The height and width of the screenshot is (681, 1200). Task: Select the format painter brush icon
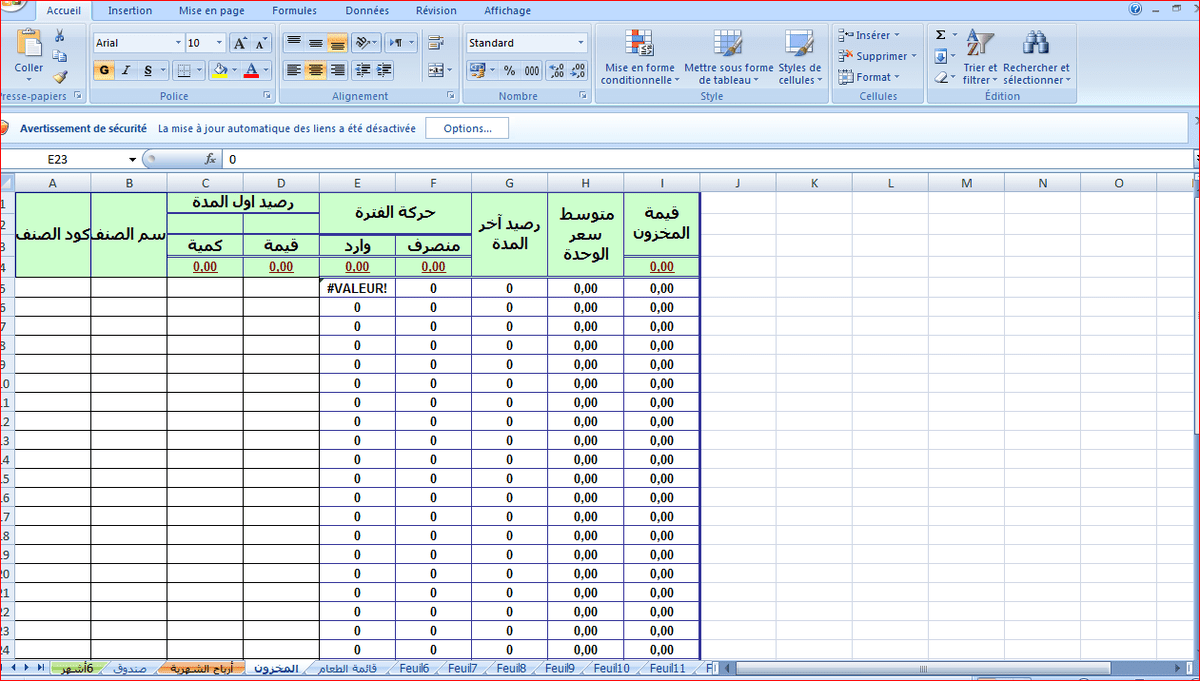tap(60, 76)
